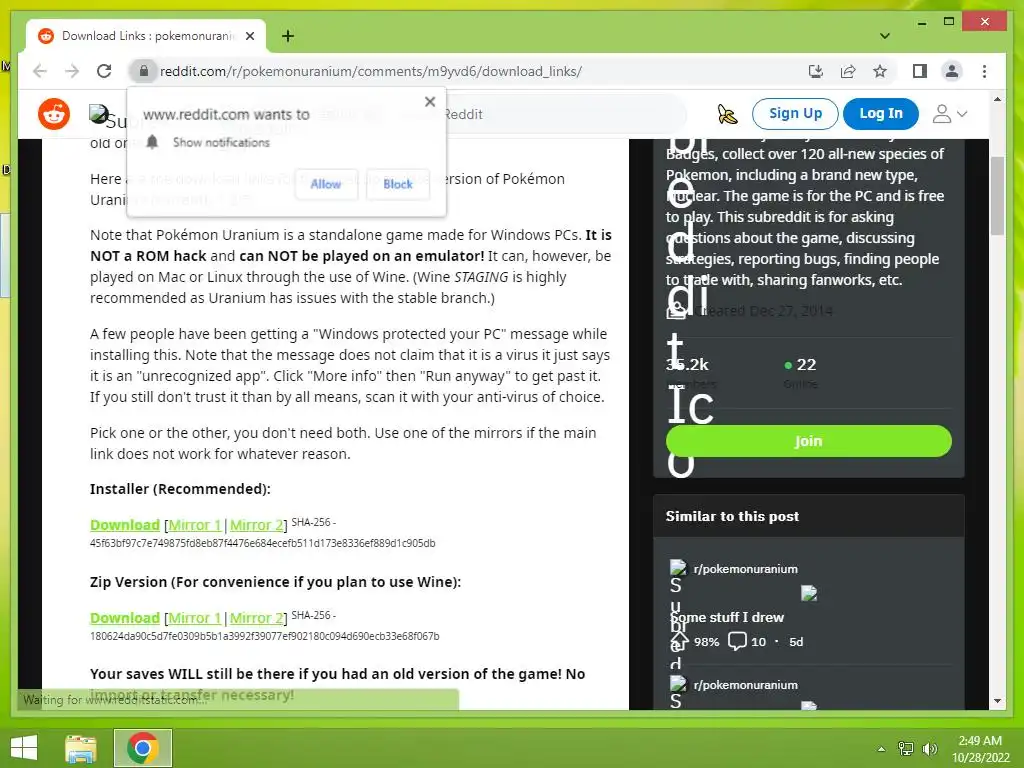Click the volume speaker tray icon
1024x768 pixels.
tap(930, 748)
